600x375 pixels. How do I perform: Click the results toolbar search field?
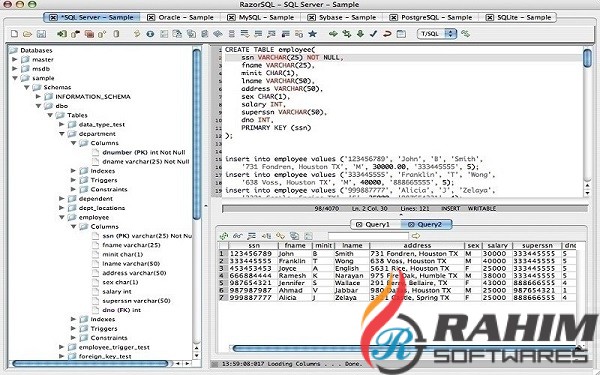pos(368,236)
